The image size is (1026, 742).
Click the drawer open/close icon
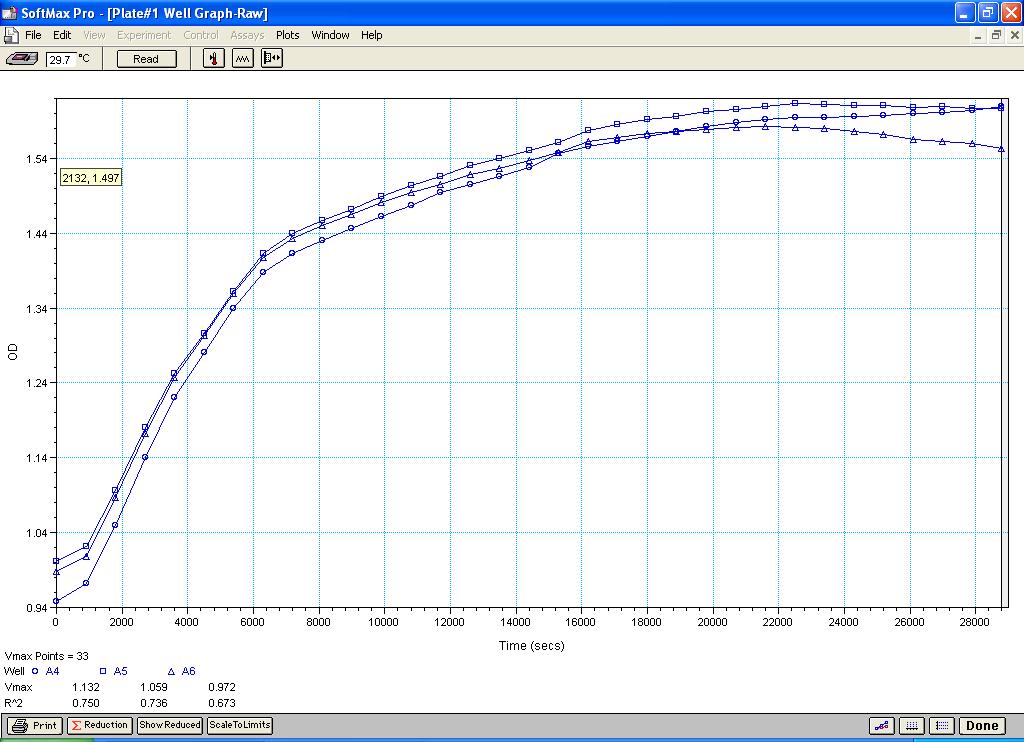272,59
